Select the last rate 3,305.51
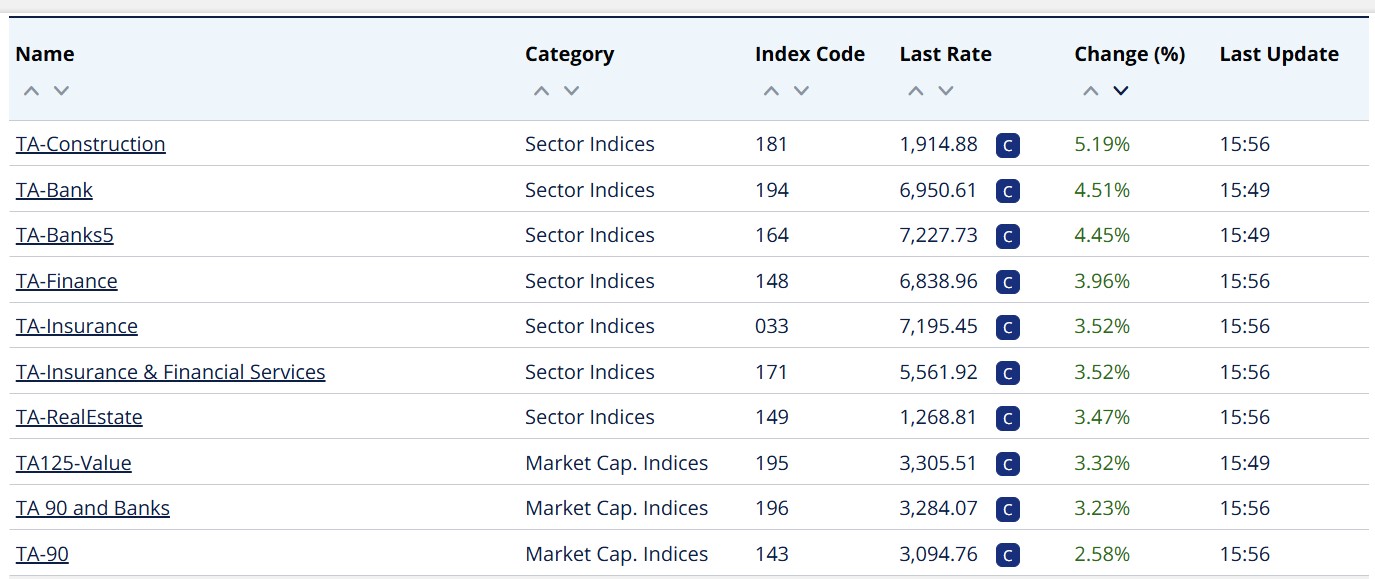1375x579 pixels. [939, 463]
